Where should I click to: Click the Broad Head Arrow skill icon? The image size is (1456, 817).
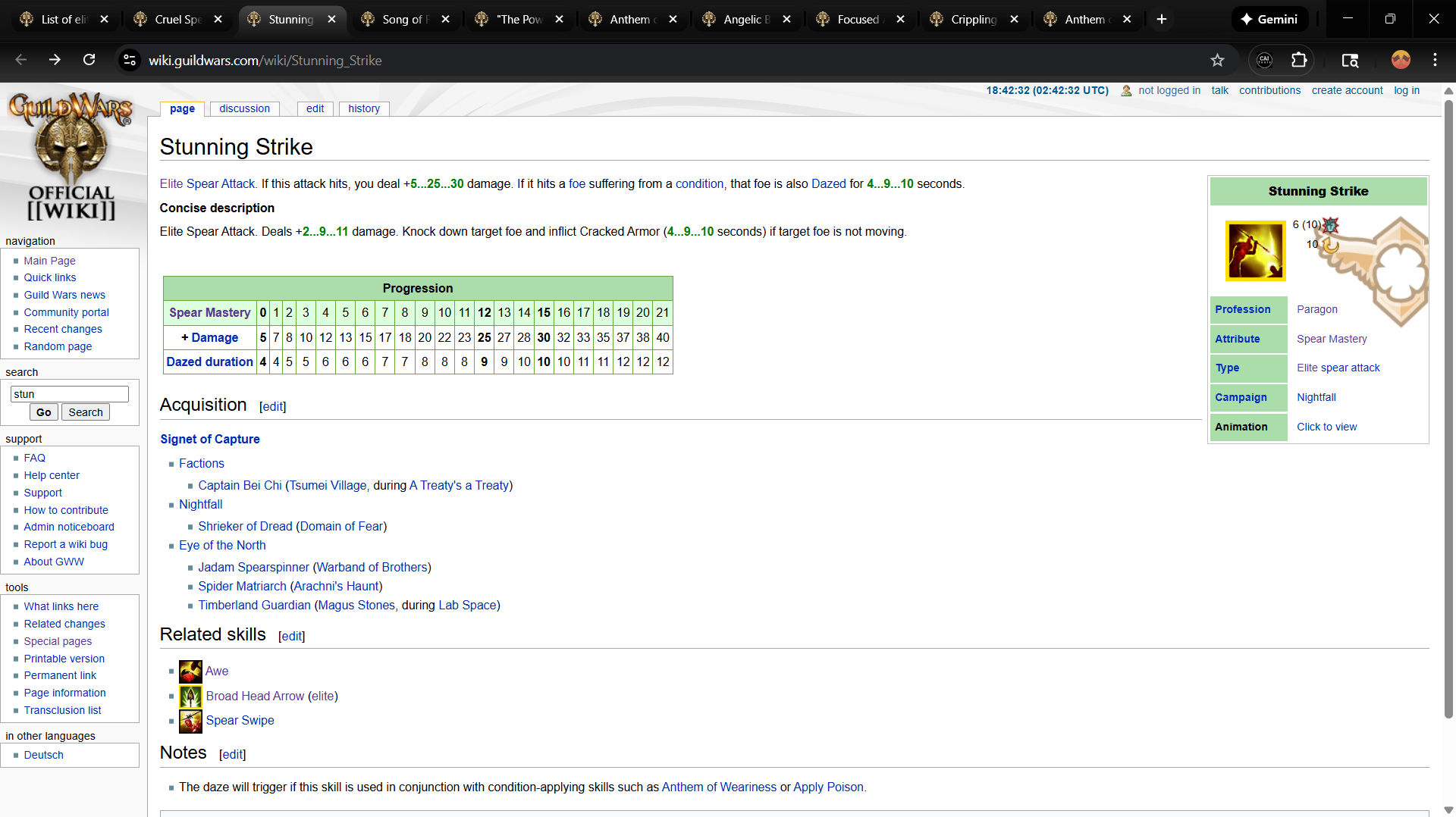190,696
